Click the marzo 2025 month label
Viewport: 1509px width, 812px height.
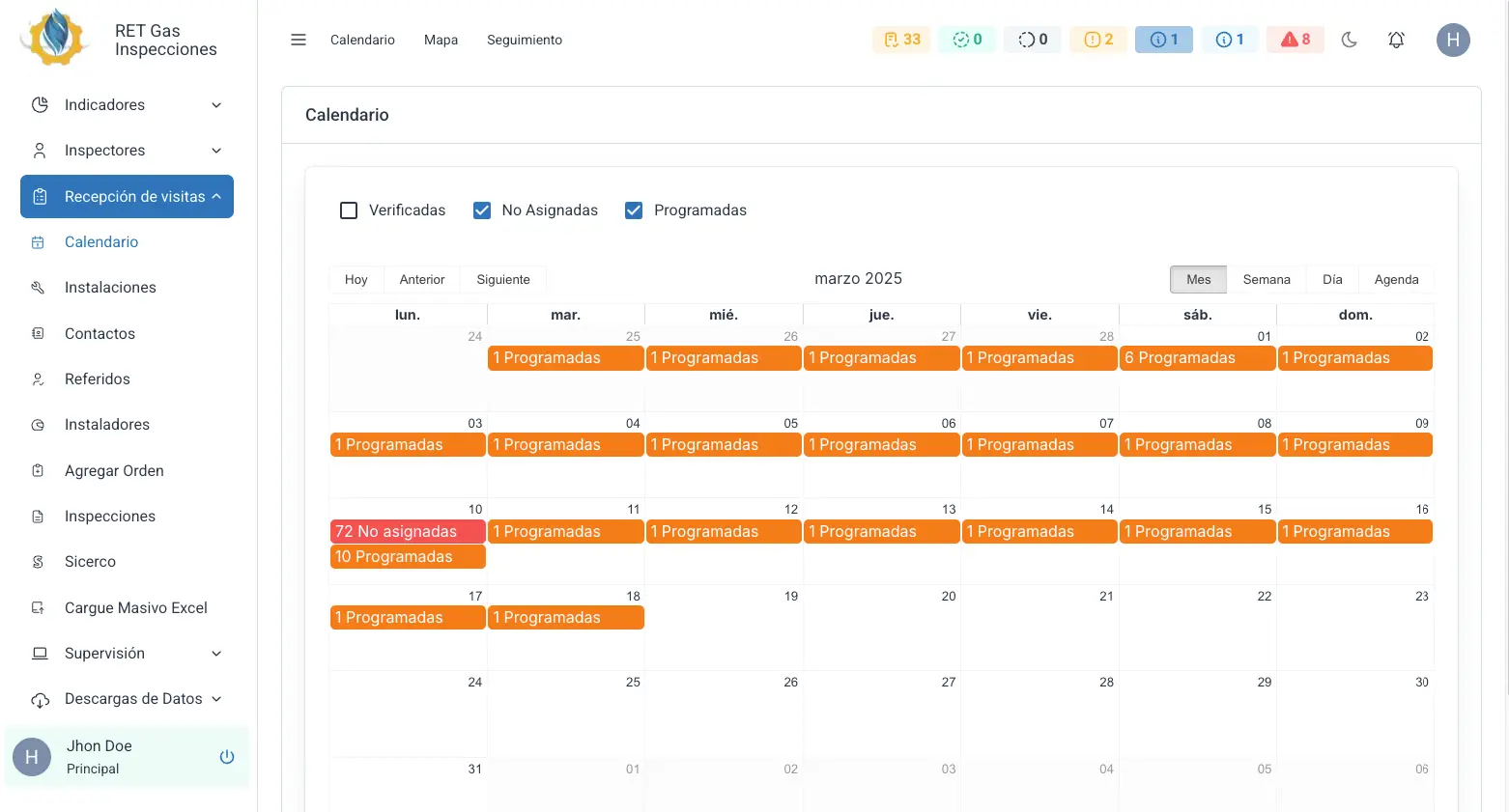click(x=858, y=279)
